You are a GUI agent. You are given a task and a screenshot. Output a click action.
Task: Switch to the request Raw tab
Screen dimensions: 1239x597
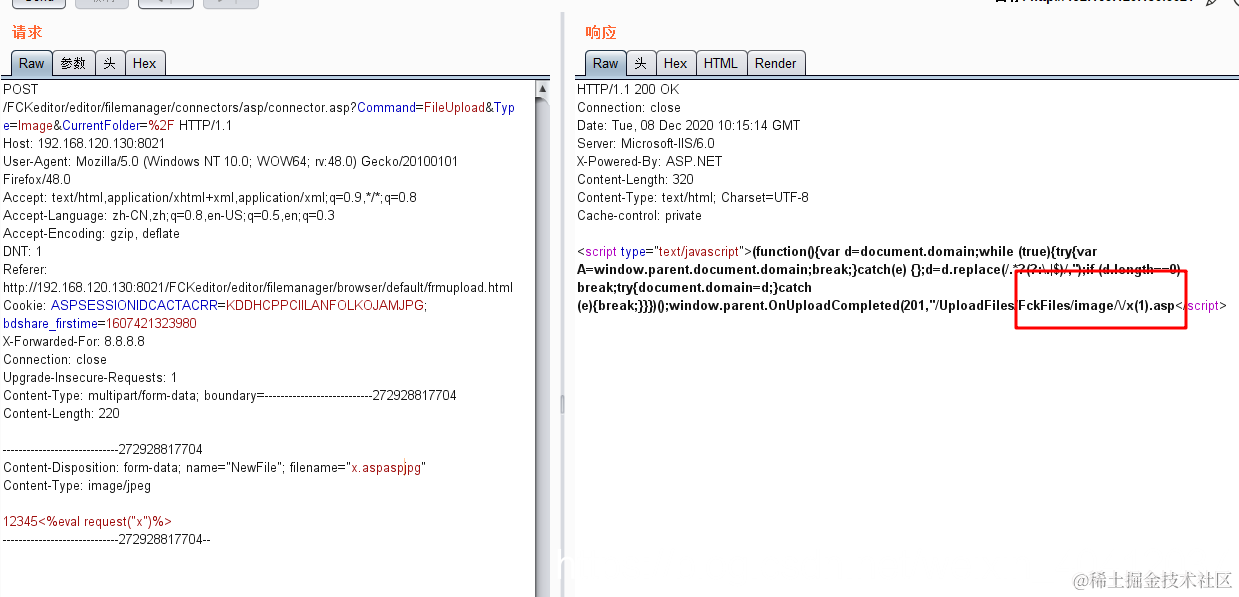click(x=32, y=63)
